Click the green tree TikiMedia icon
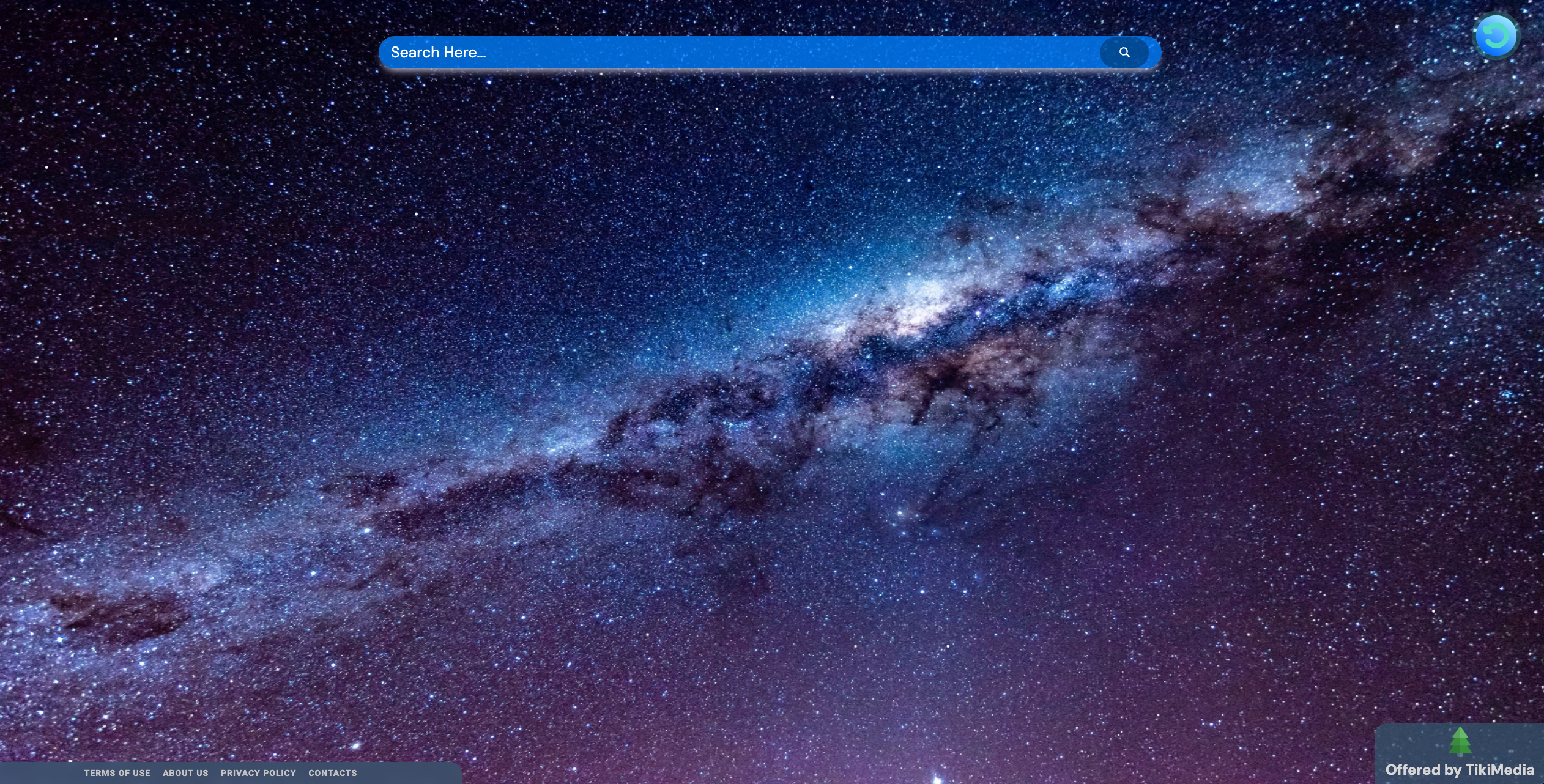Viewport: 1544px width, 784px height. (x=1460, y=742)
